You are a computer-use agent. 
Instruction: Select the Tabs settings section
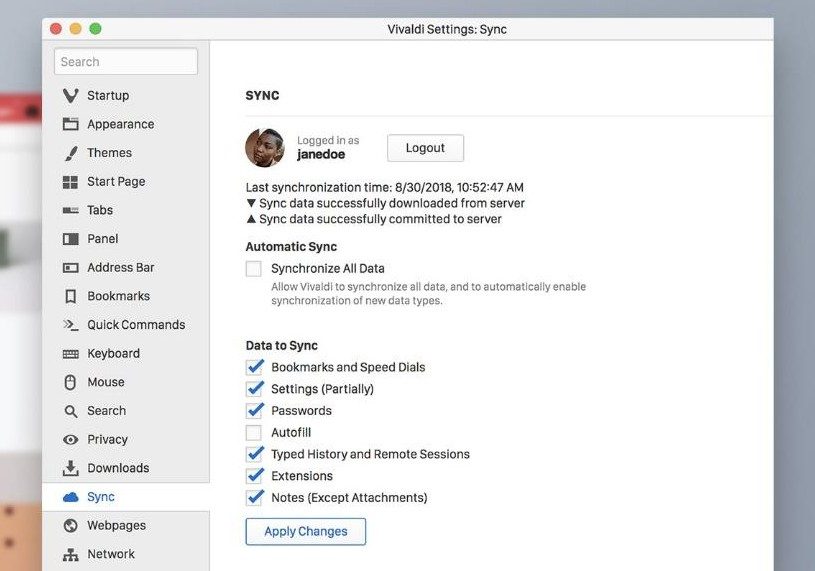[126, 210]
